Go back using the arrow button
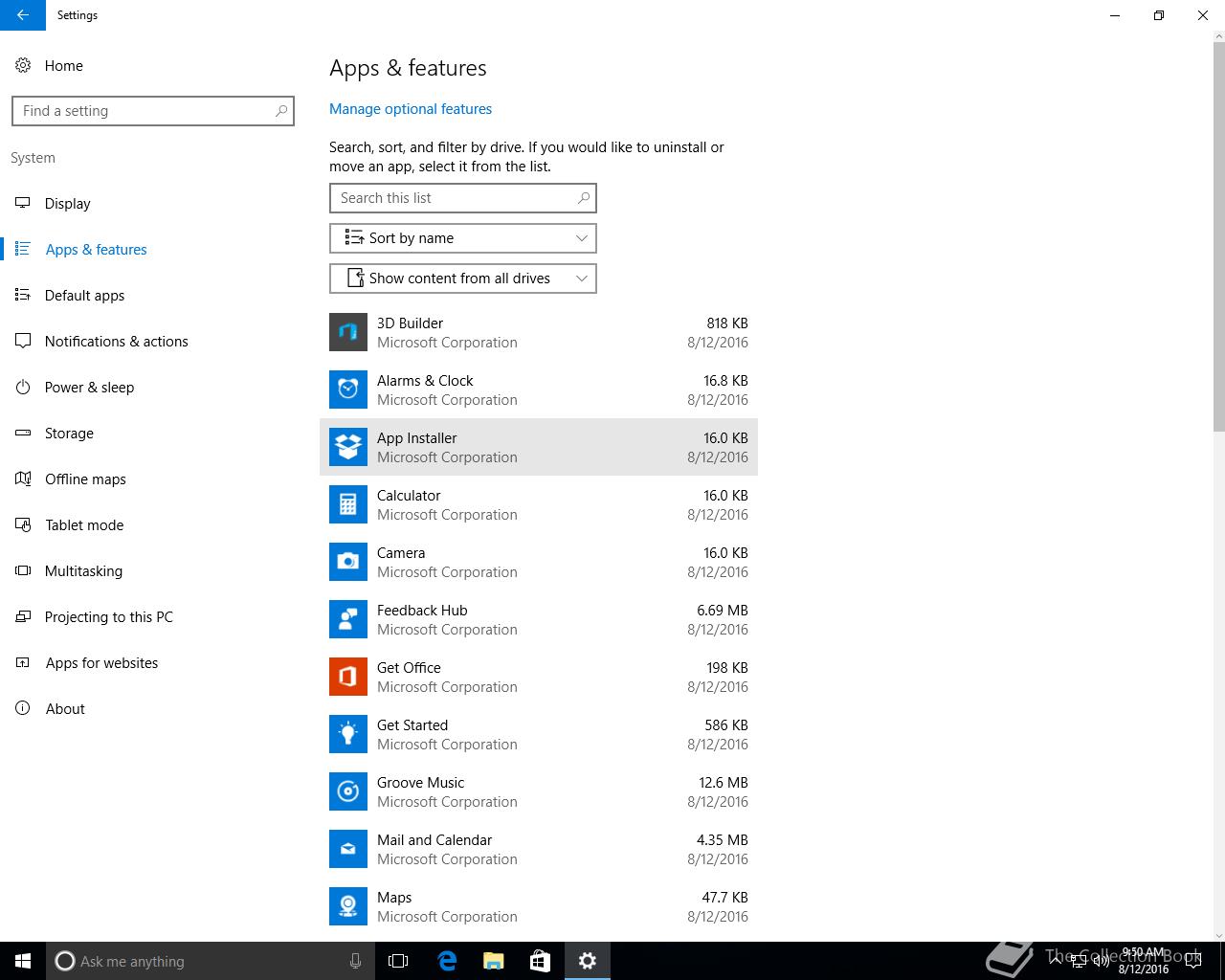Viewport: 1225px width, 980px height. coord(23,15)
